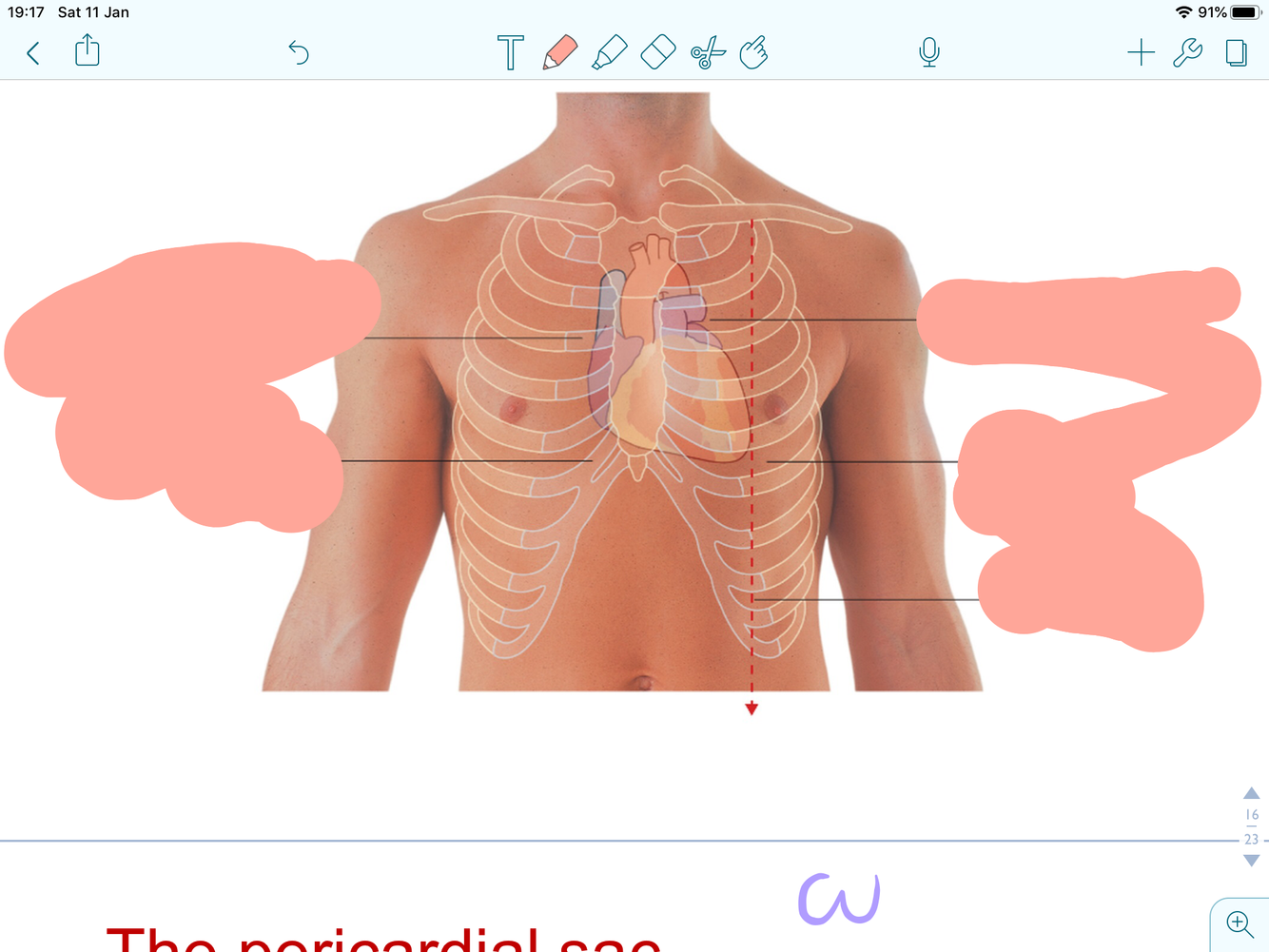The image size is (1269, 952).
Task: Open the share/export menu
Action: pos(88,50)
